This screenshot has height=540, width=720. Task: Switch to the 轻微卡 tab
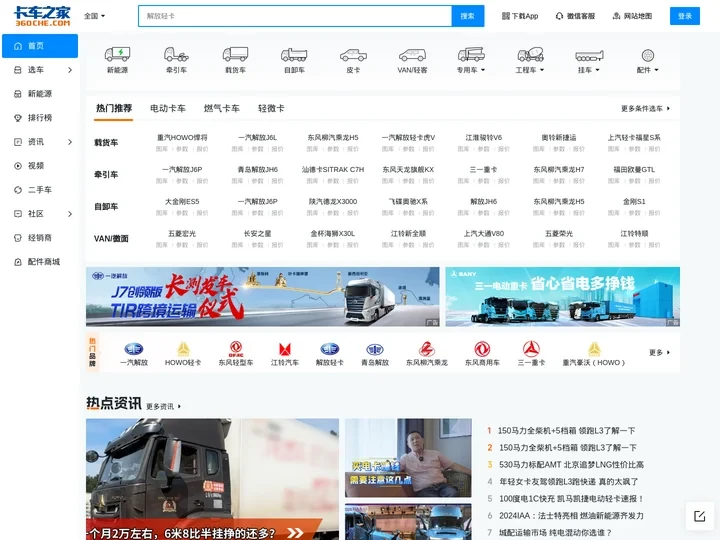tap(271, 108)
